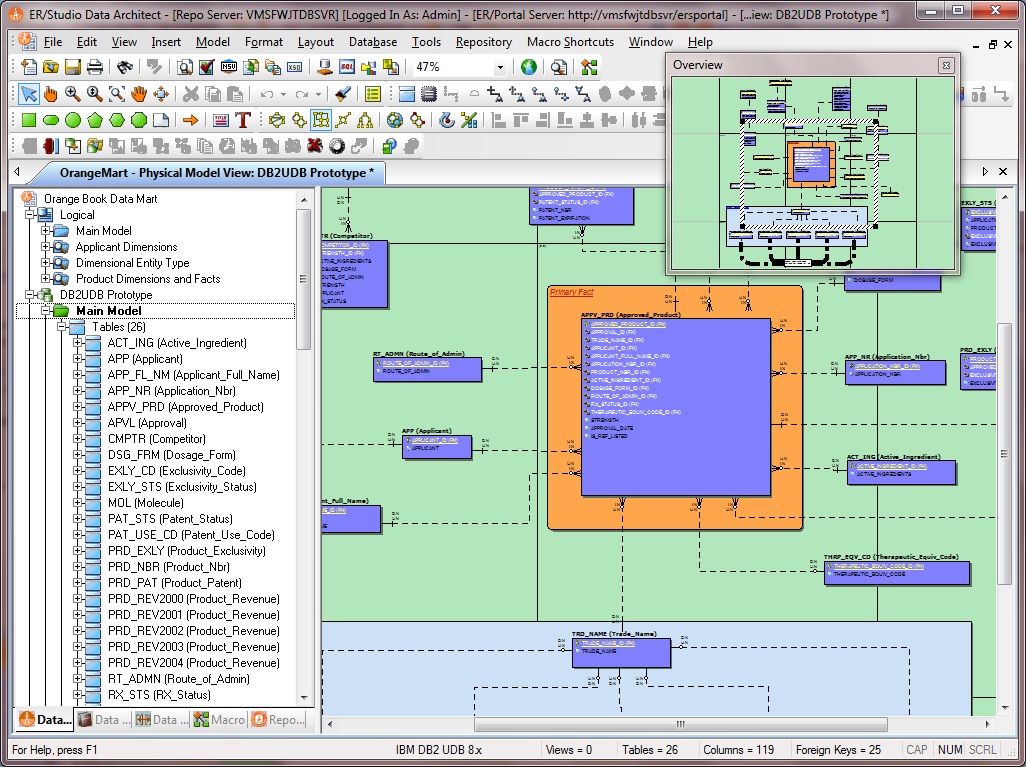Select the red T Text tool
Viewport: 1026px width, 767px height.
[243, 120]
